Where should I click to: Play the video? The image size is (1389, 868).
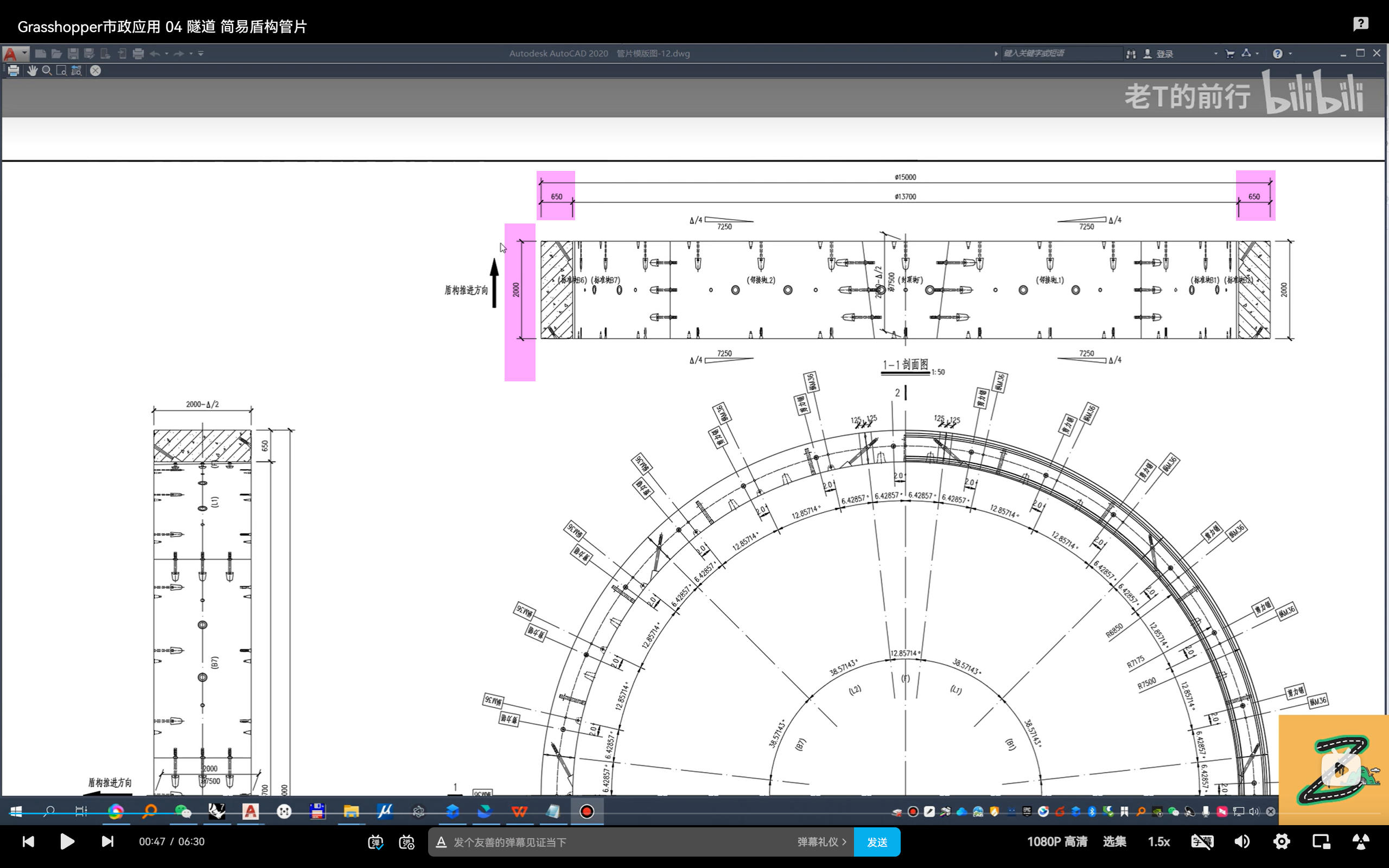(x=67, y=841)
